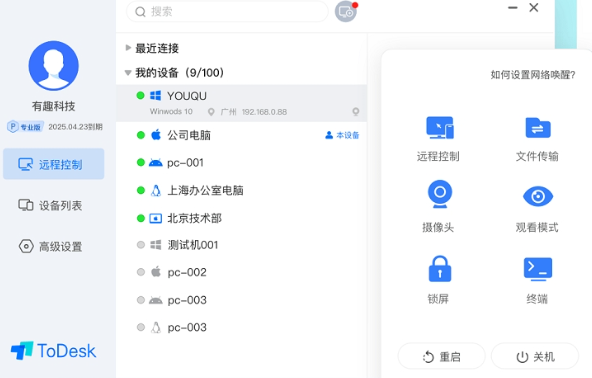Minimize the ToDesk window
Screen dimensions: 592x378
(x=512, y=8)
